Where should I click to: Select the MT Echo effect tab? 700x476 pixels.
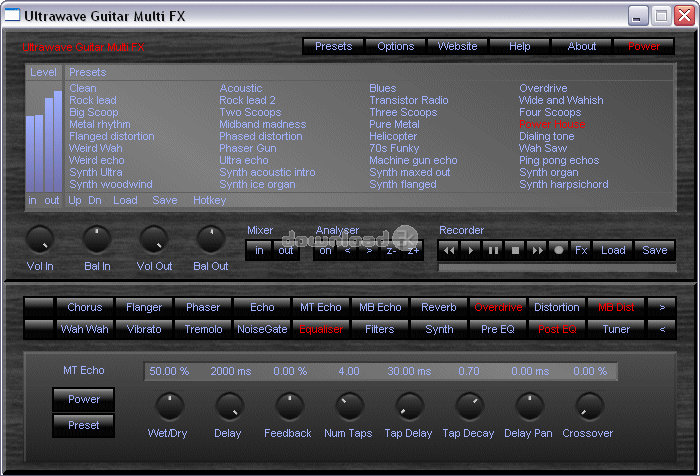[x=321, y=307]
